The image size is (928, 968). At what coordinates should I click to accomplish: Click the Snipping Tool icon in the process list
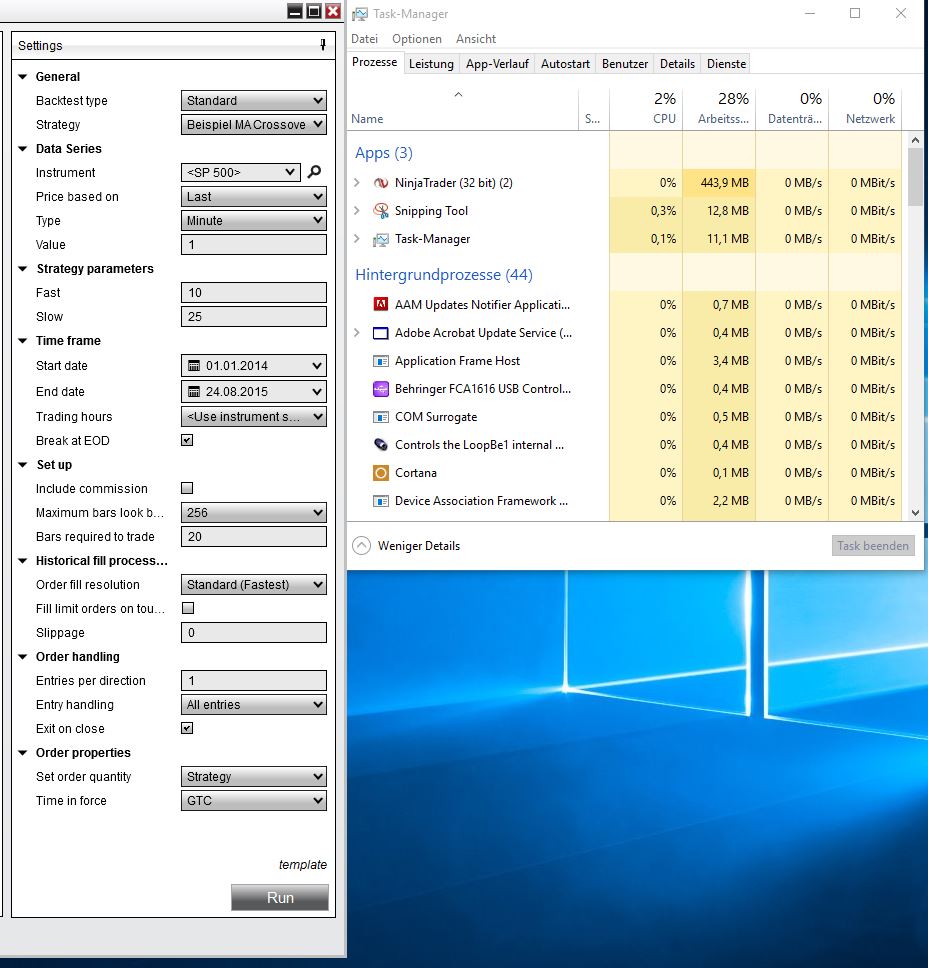tap(381, 211)
